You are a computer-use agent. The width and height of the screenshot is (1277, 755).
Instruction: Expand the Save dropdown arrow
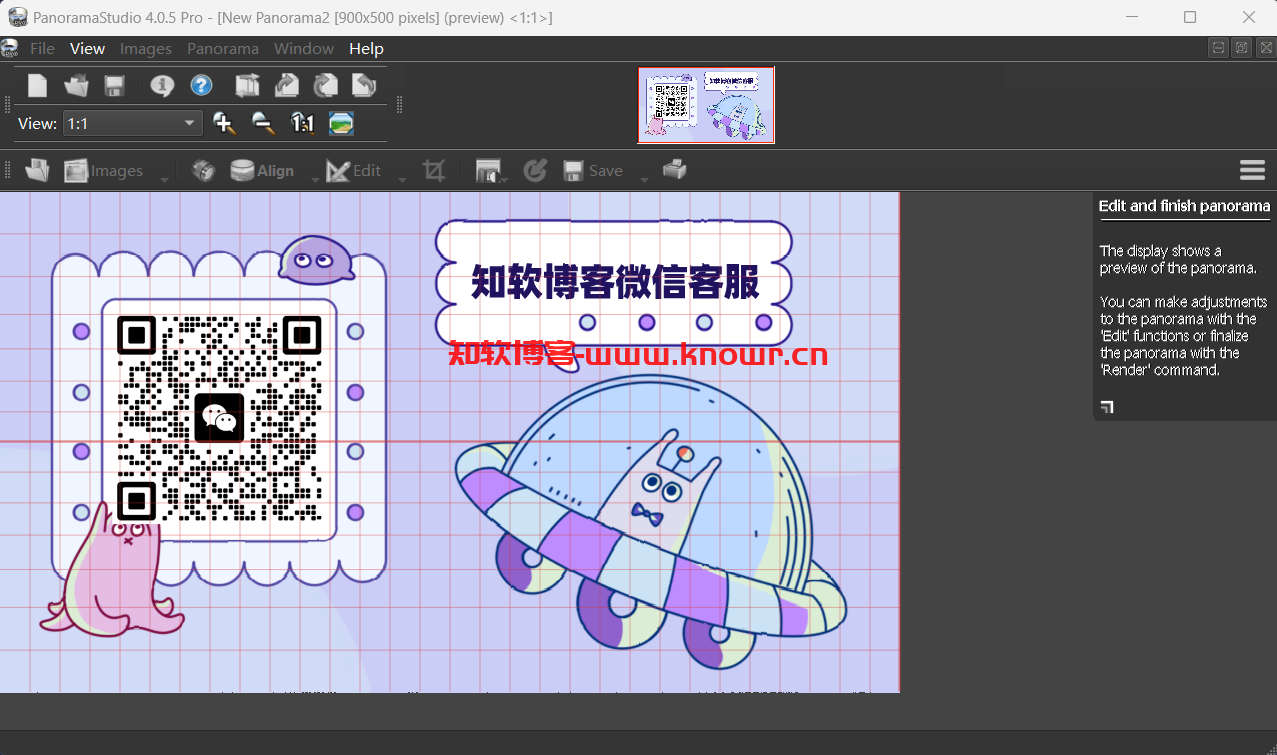point(643,178)
